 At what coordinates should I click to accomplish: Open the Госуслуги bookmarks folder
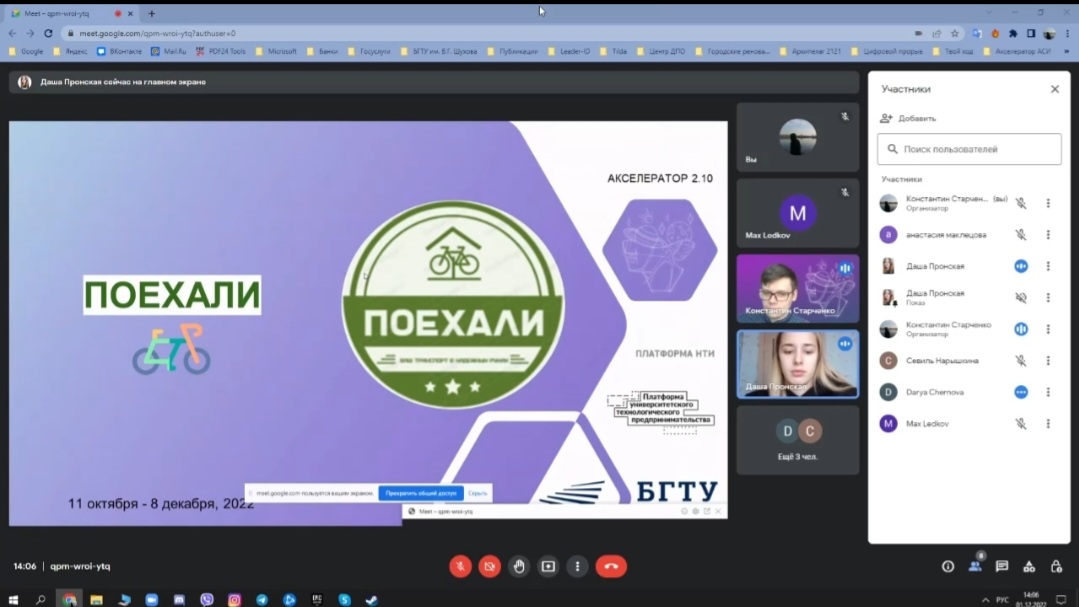[x=369, y=51]
